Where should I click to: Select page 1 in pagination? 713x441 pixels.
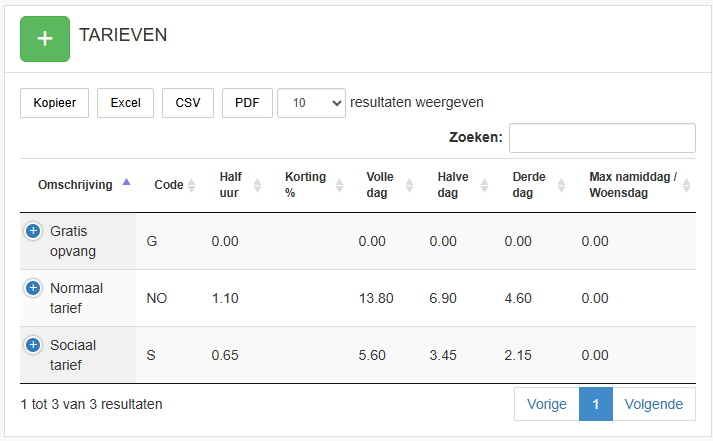pos(596,404)
